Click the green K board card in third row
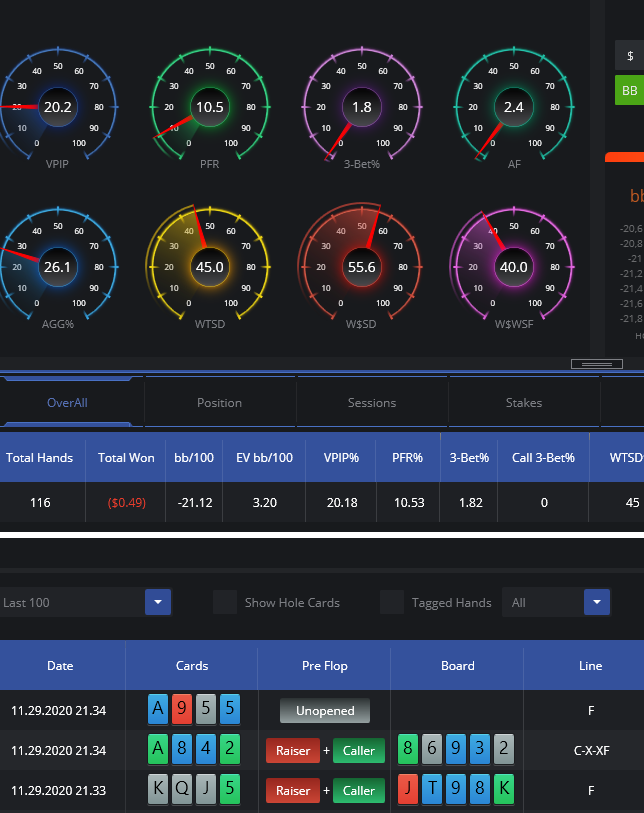 [504, 789]
